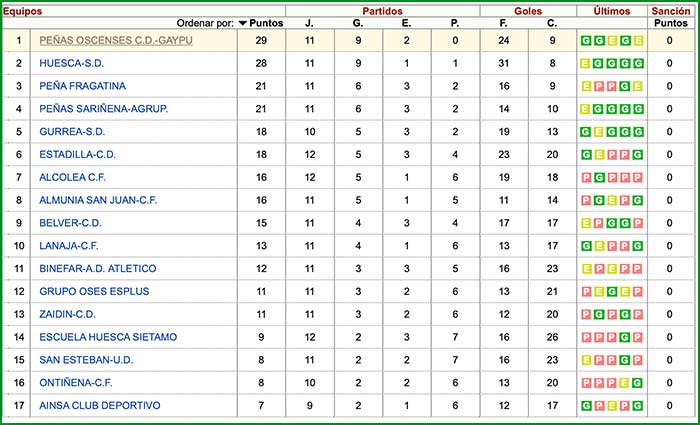Click the yellow E badge for Ainsa Club Deportivo

[x=612, y=405]
